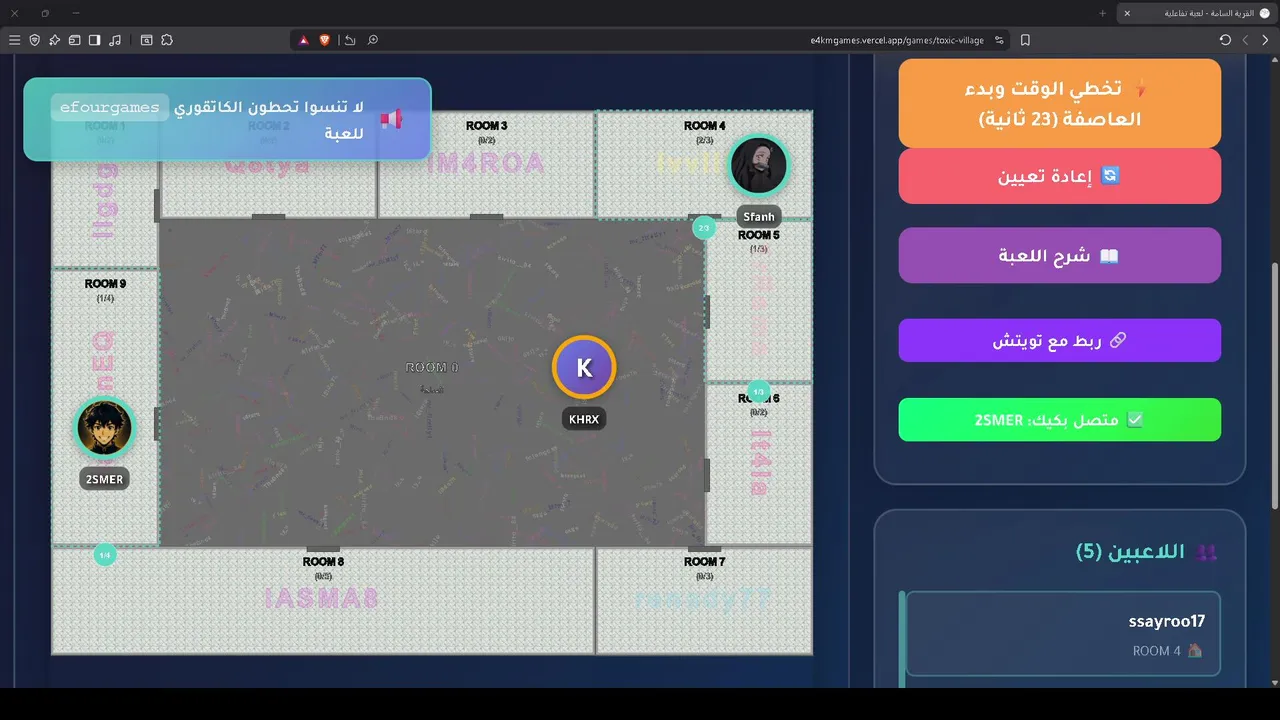Open the media music-note control
1280x720 pixels.
tap(115, 40)
